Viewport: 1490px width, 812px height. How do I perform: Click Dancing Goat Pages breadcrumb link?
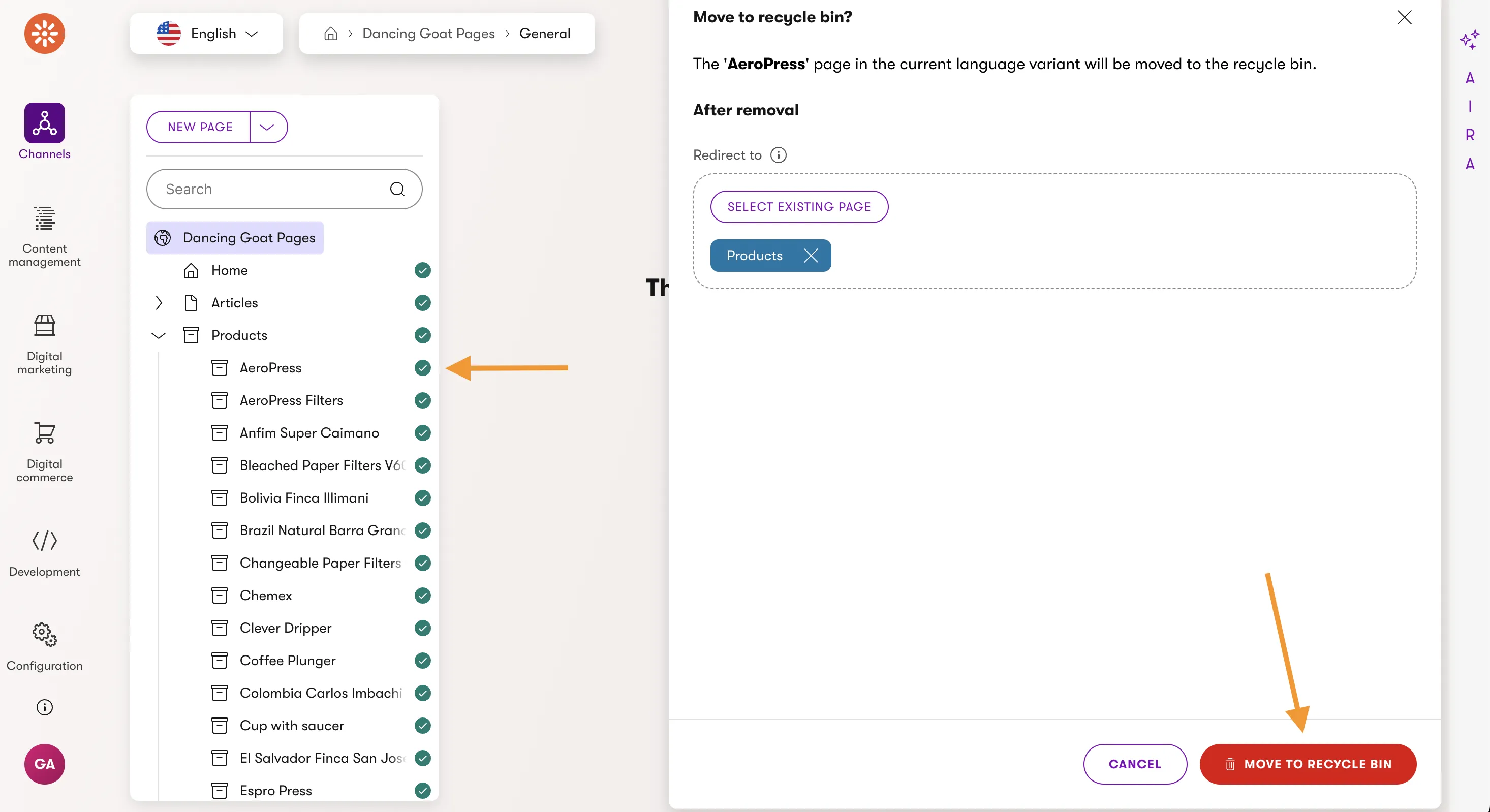click(x=428, y=34)
